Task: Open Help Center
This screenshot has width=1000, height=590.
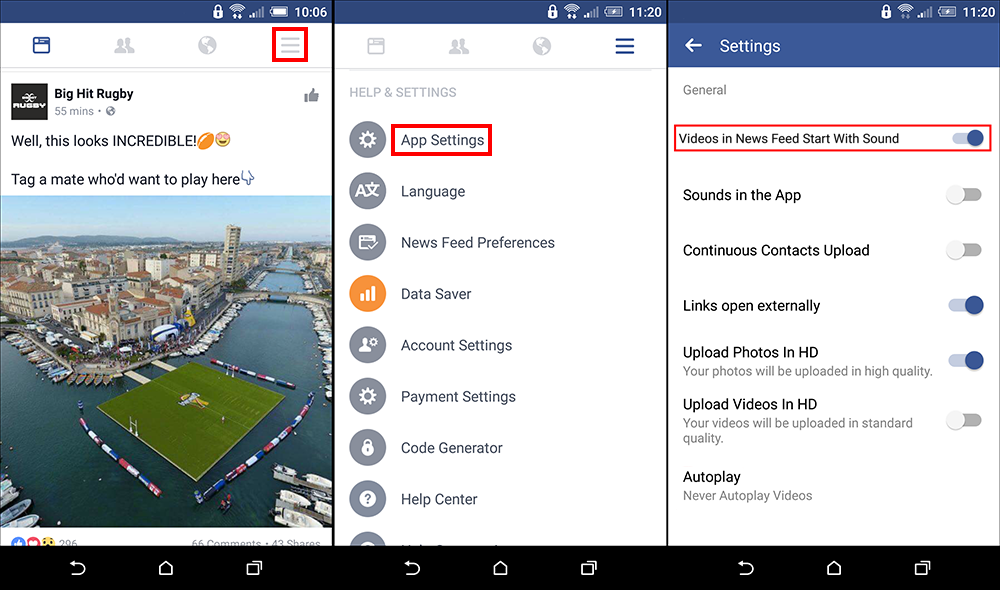Action: pos(439,499)
